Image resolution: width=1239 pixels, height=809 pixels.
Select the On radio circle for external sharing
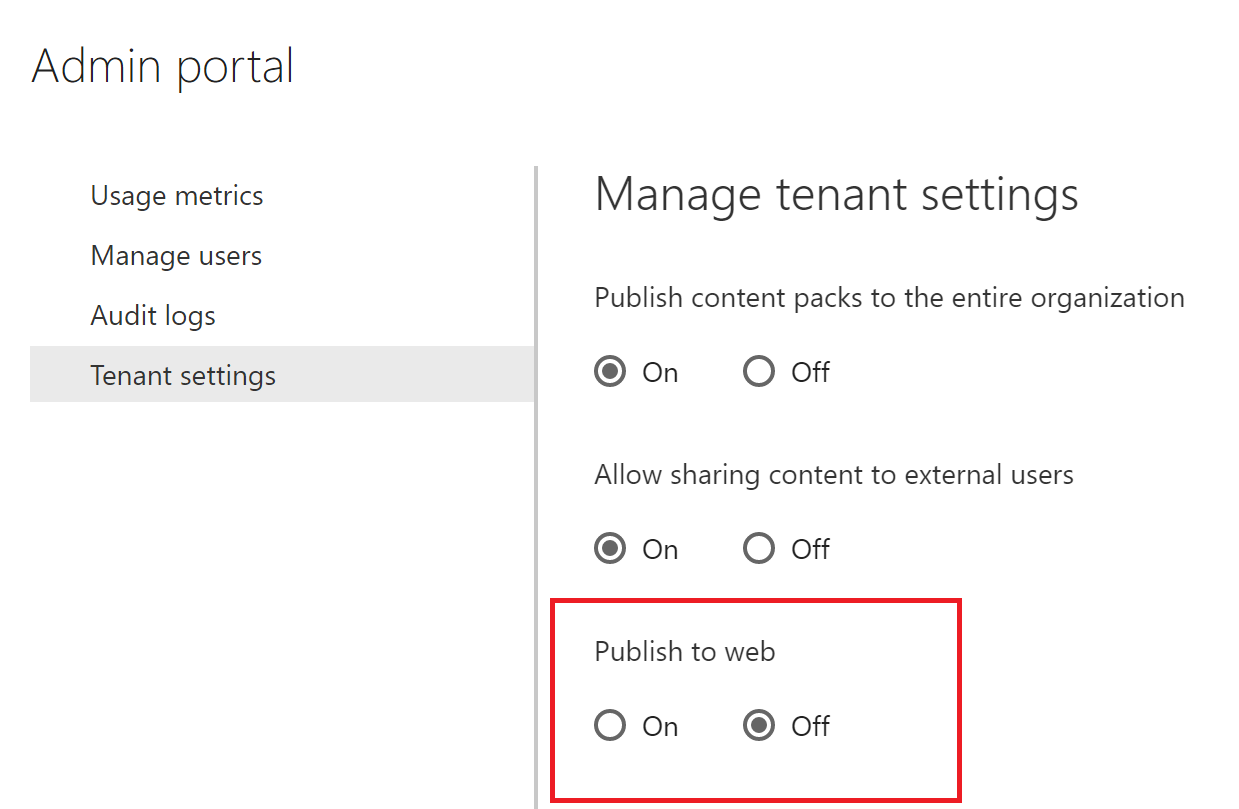610,549
